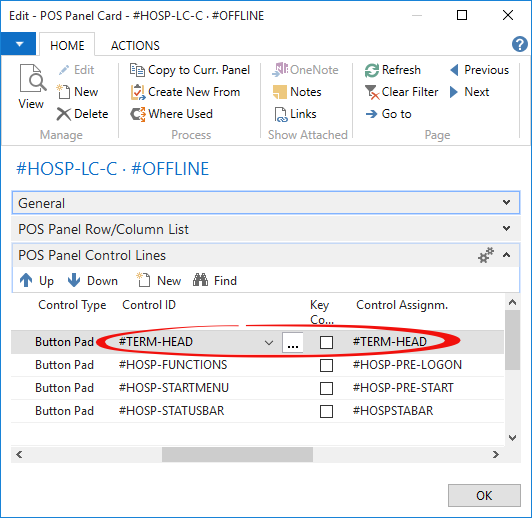Click the Refresh icon
The image size is (532, 518).
[x=372, y=70]
